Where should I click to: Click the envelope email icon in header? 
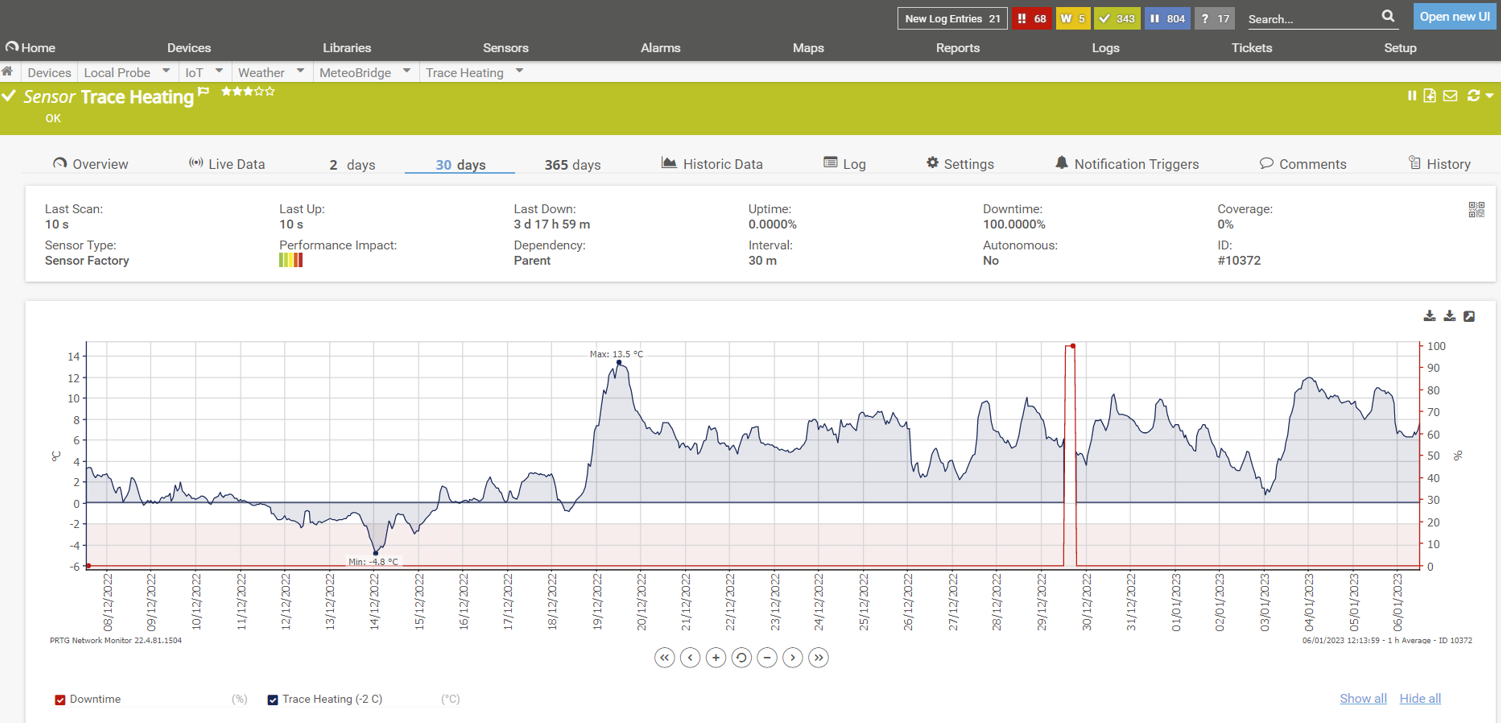[1450, 96]
